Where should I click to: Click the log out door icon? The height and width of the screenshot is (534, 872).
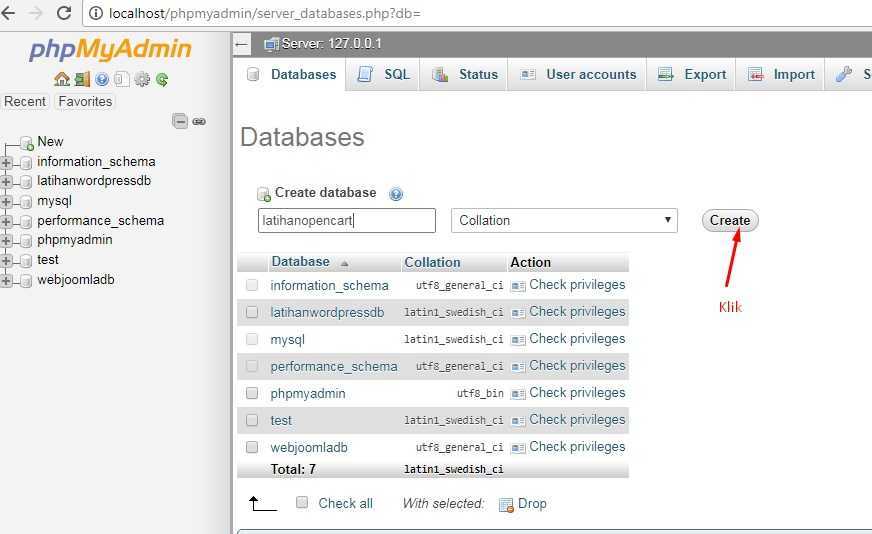(82, 79)
